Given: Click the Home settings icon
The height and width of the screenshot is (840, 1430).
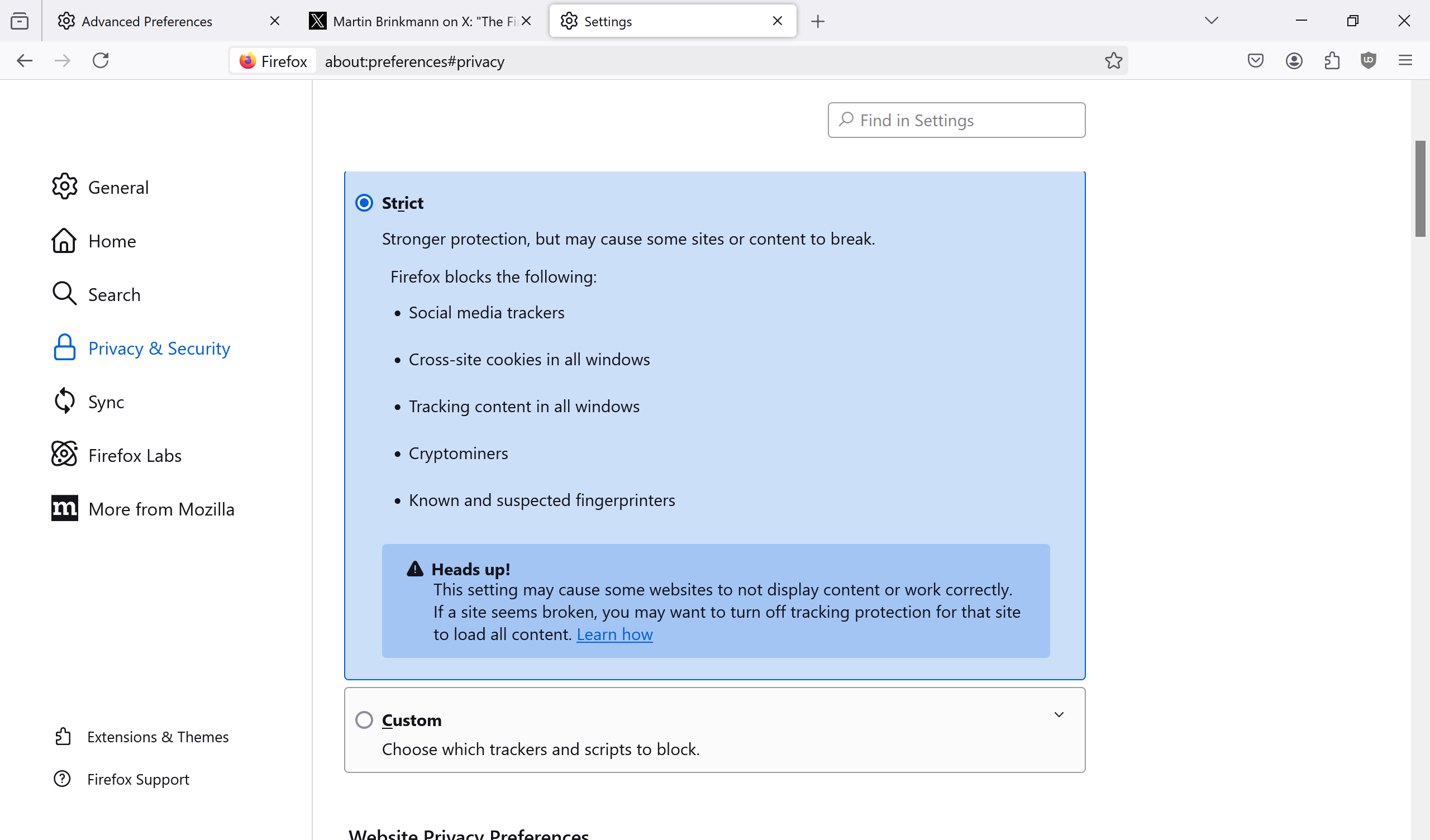Looking at the screenshot, I should tap(64, 240).
